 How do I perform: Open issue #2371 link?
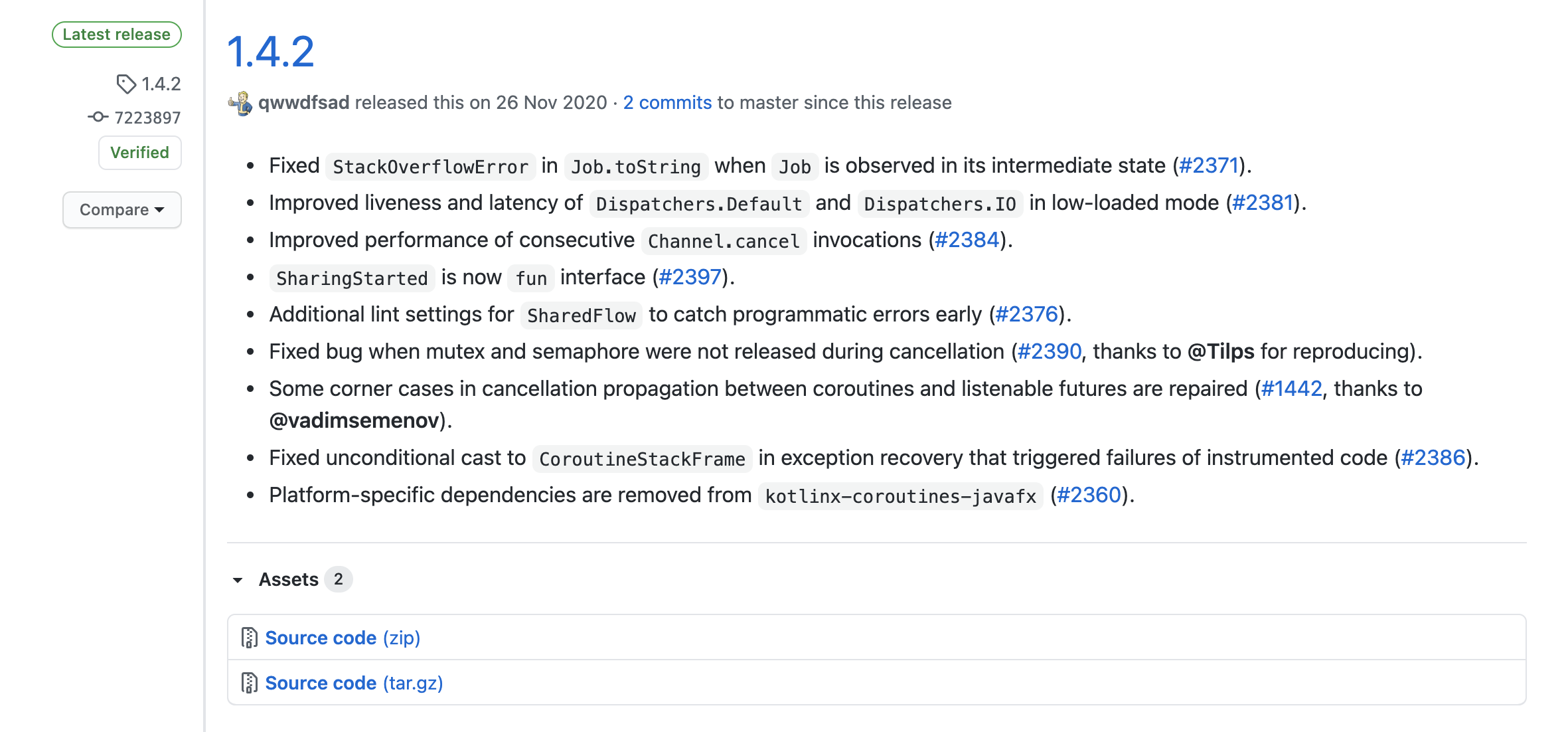[x=1209, y=165]
